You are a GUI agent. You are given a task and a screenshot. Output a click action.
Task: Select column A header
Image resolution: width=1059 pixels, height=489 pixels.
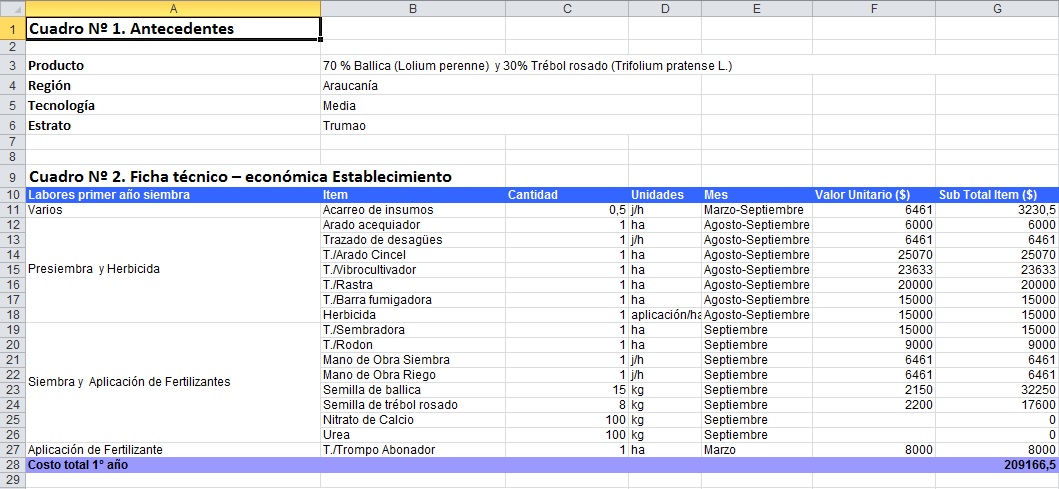coord(172,8)
